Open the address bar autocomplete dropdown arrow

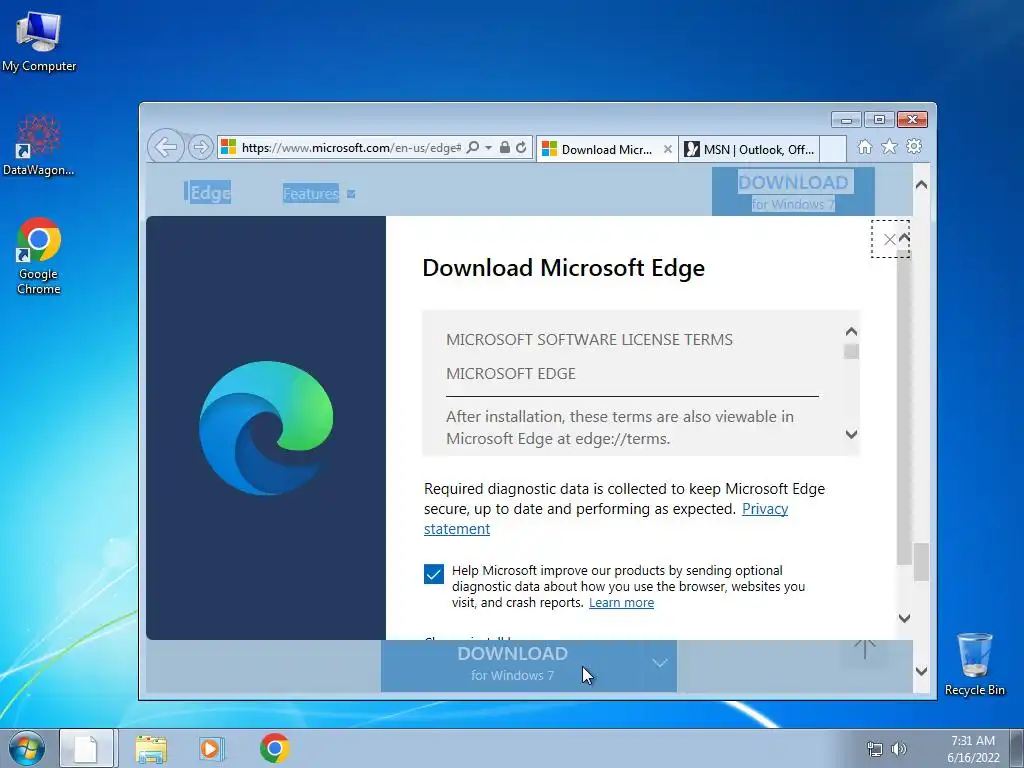click(x=488, y=148)
